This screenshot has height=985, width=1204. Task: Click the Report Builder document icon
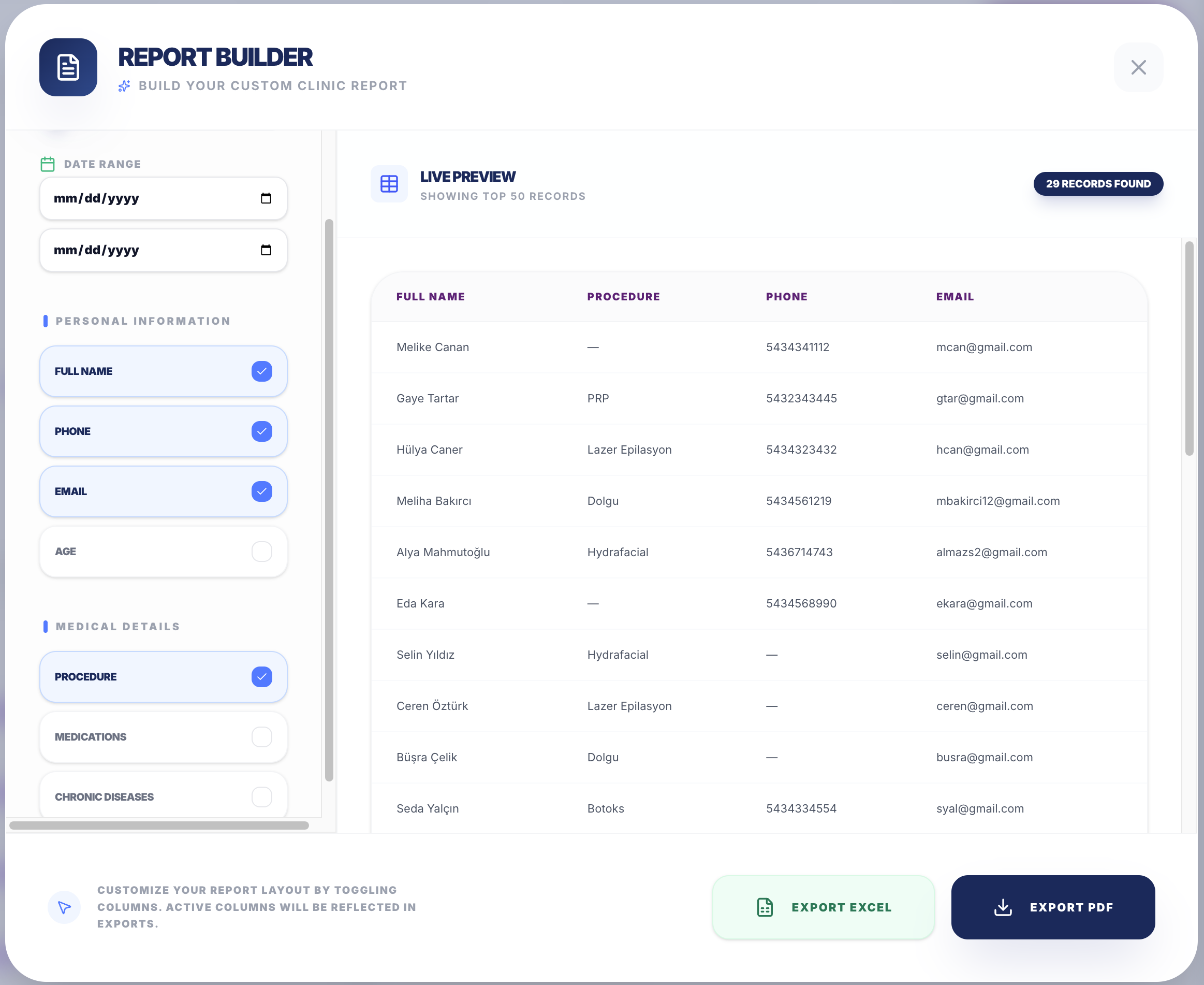[x=68, y=67]
